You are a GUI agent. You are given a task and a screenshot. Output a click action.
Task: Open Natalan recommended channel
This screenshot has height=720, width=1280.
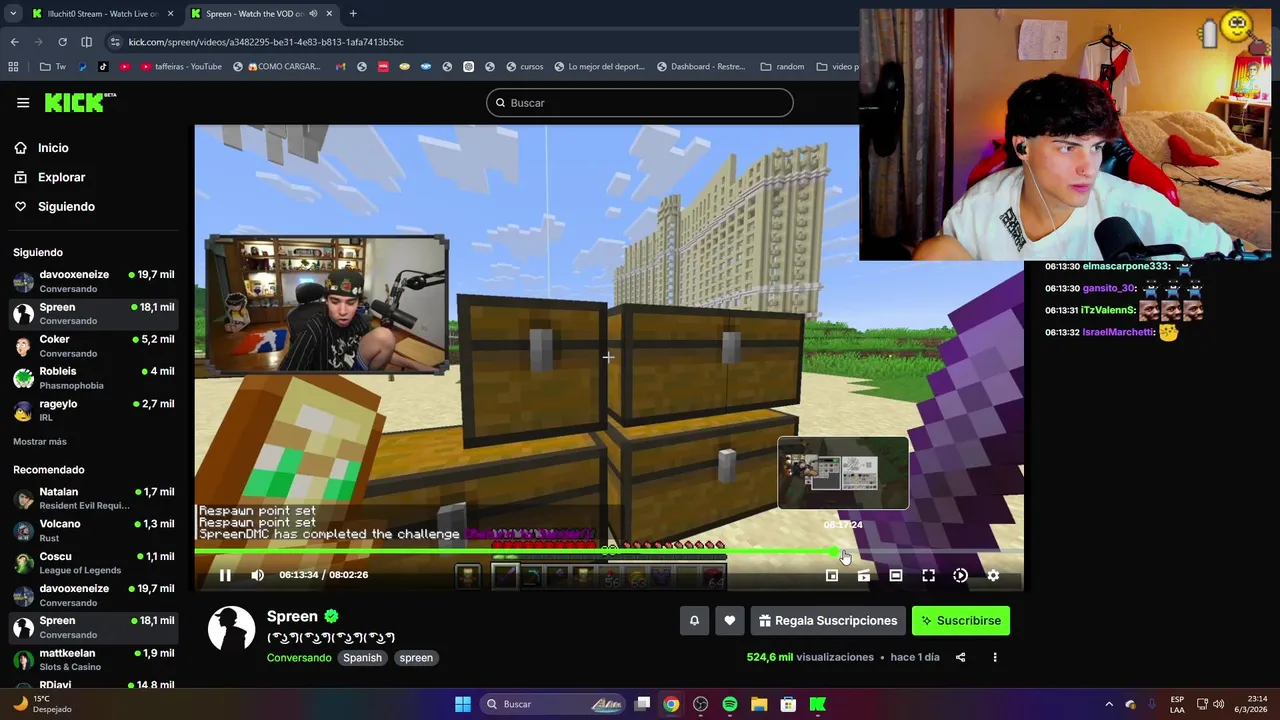94,498
